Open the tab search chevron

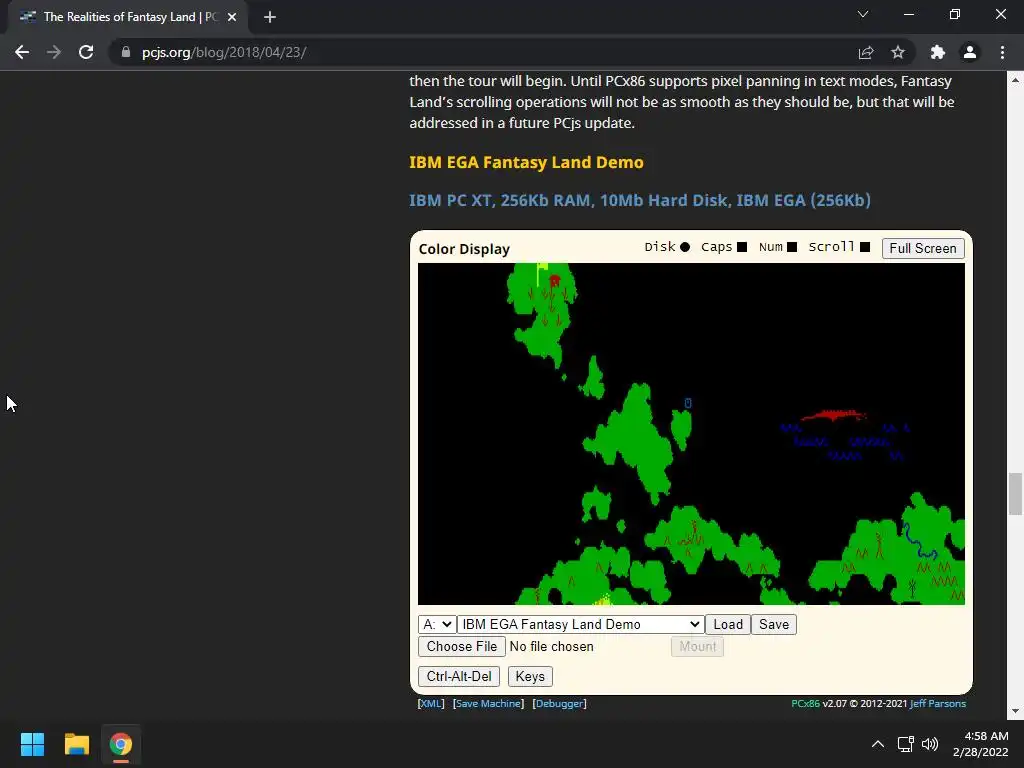pyautogui.click(x=863, y=14)
